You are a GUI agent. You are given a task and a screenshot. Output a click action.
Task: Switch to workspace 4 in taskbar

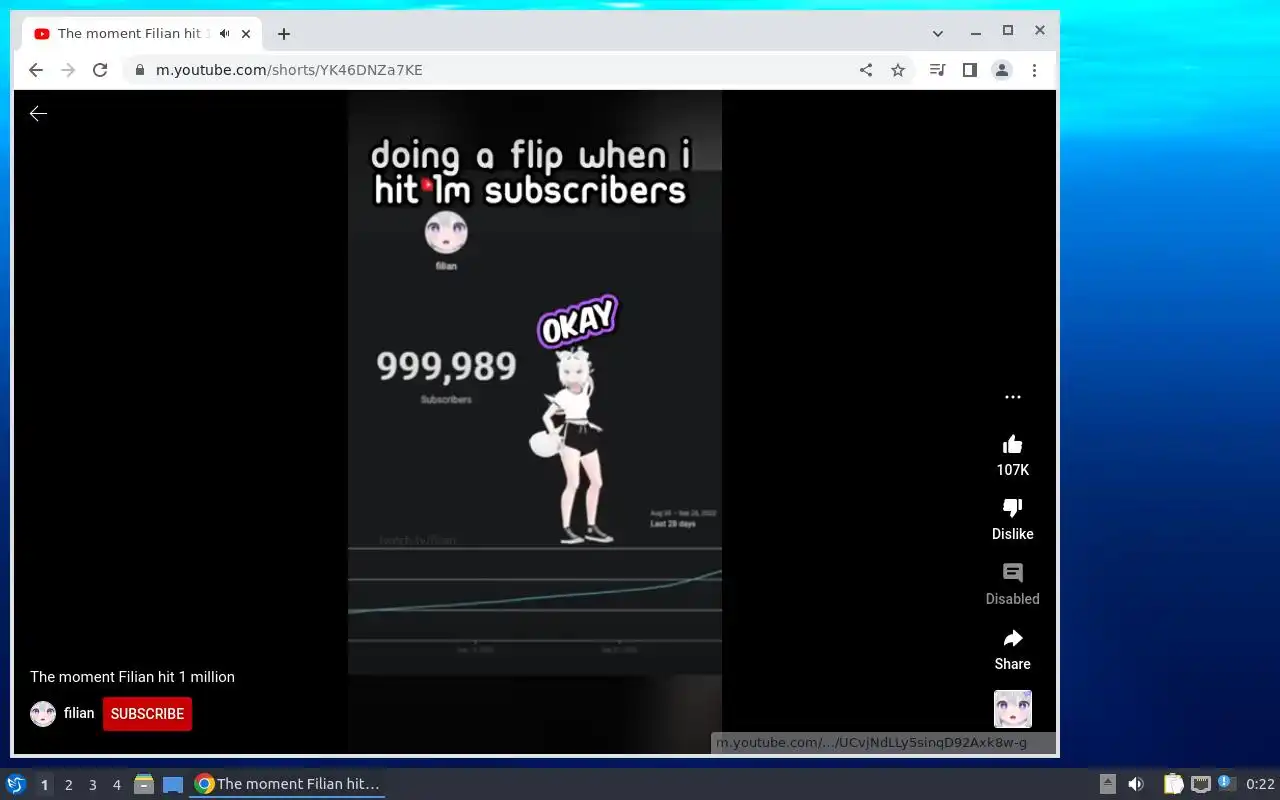(x=116, y=785)
